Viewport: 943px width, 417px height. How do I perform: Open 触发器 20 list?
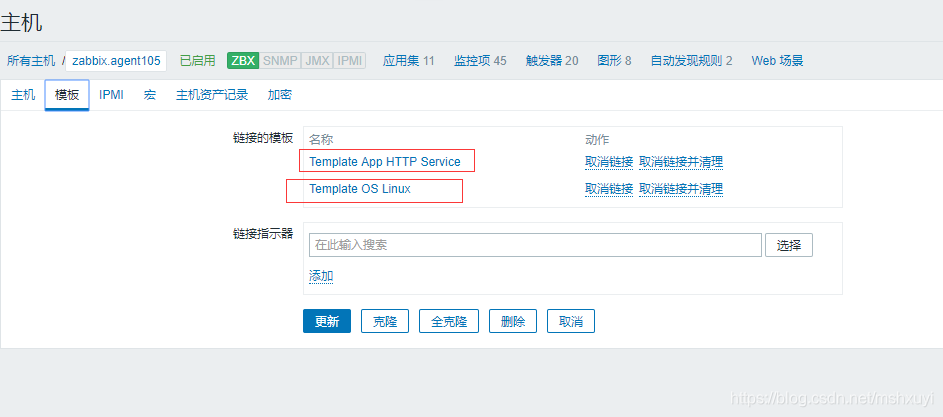(552, 61)
